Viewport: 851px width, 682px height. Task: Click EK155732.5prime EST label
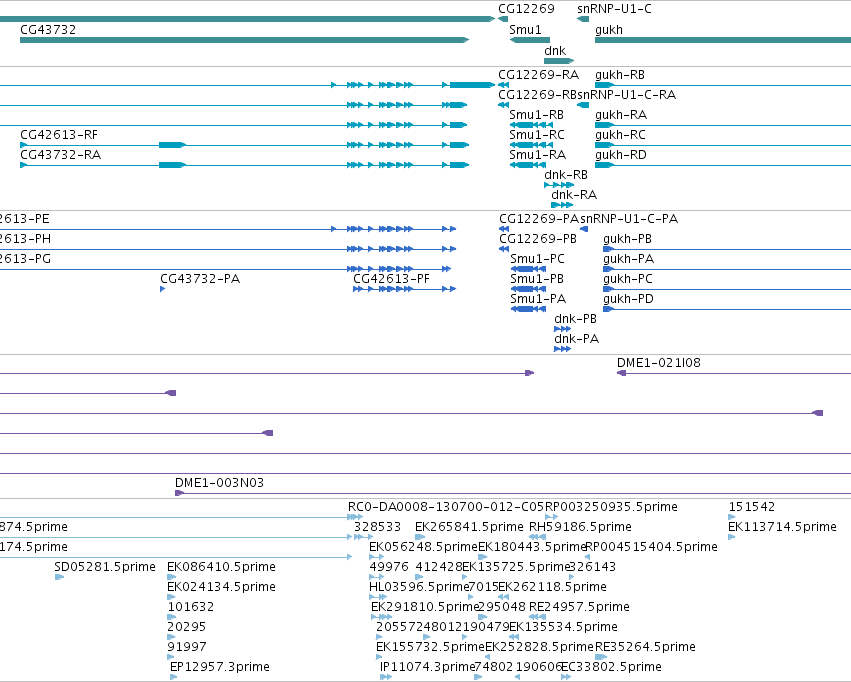coord(430,647)
